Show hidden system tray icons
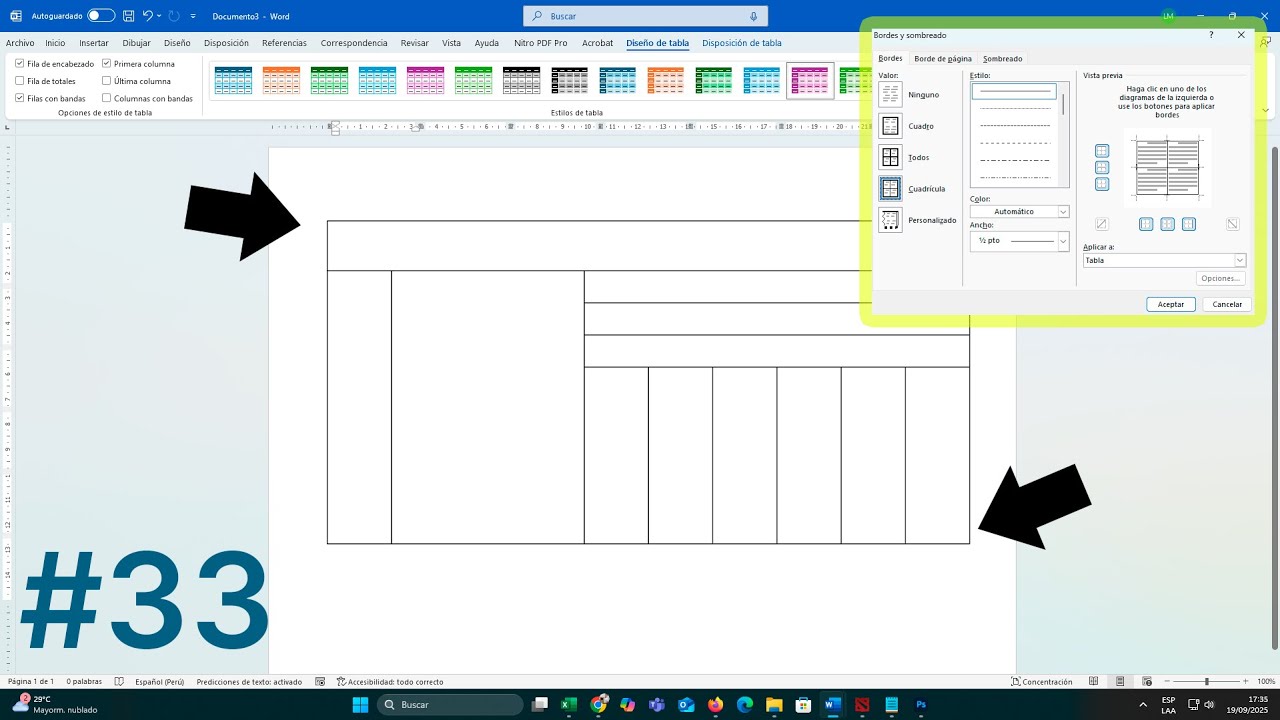Image resolution: width=1280 pixels, height=720 pixels. pyautogui.click(x=1143, y=705)
